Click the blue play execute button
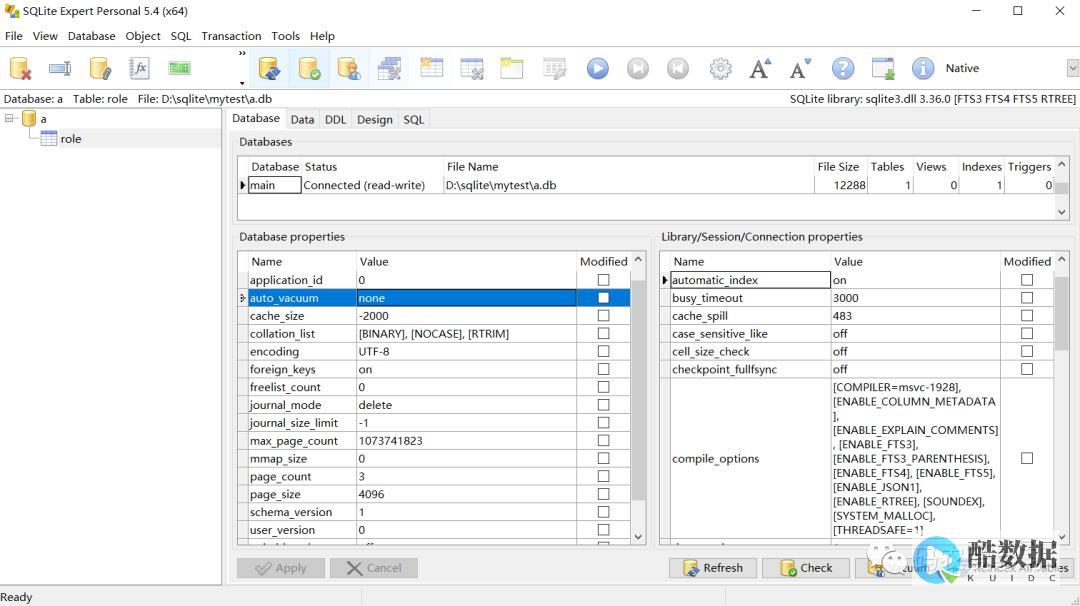This screenshot has width=1080, height=606. click(597, 68)
